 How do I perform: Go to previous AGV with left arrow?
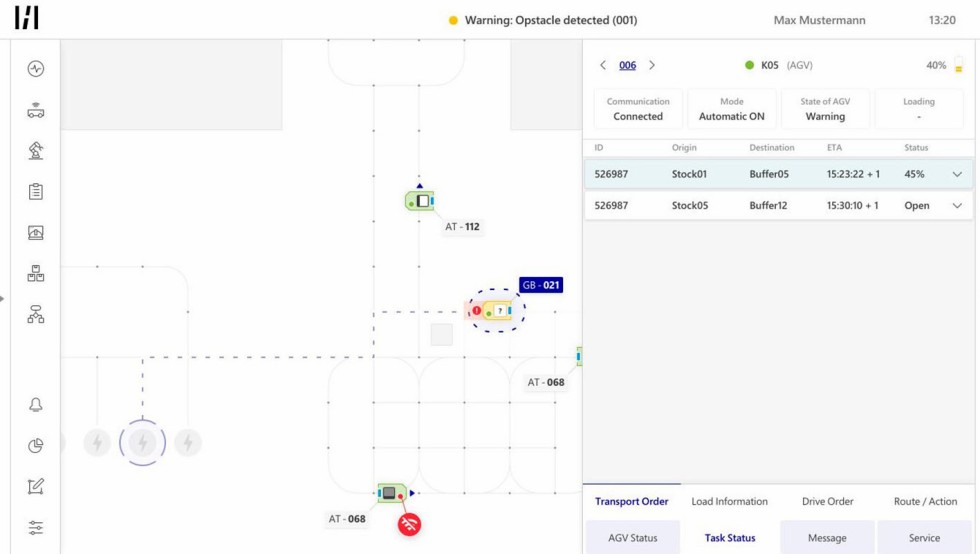click(x=603, y=66)
